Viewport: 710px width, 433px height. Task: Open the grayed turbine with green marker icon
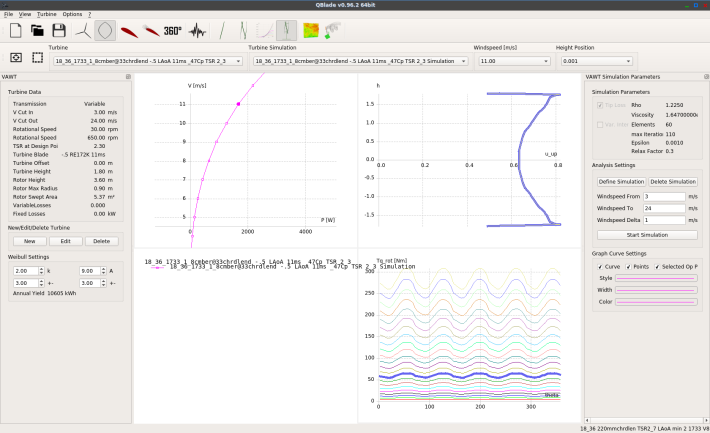pos(333,31)
